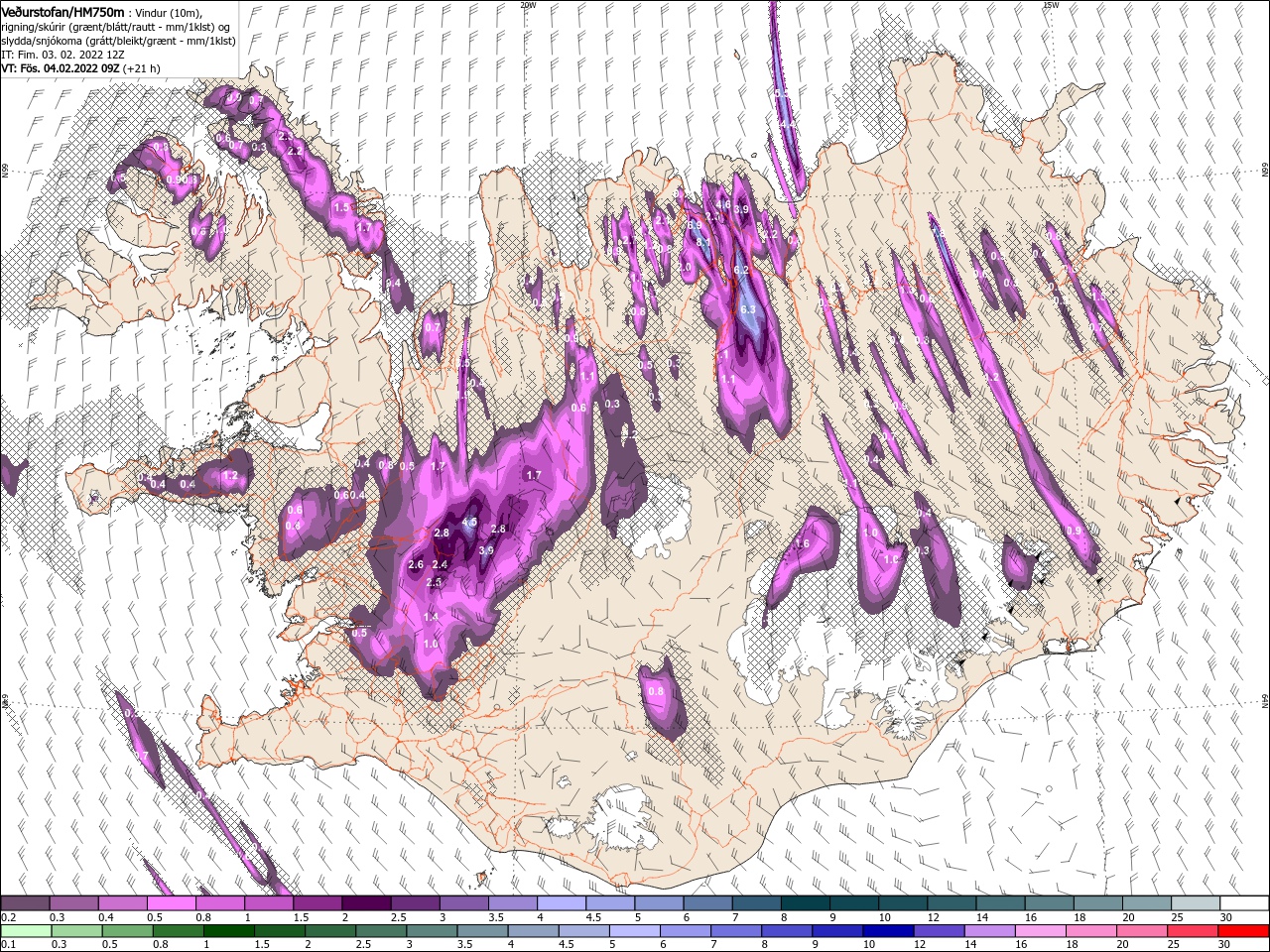The width and height of the screenshot is (1270, 952).
Task: Click upper-scale swatch between 0.4 and 0.5
Action: coord(122,903)
